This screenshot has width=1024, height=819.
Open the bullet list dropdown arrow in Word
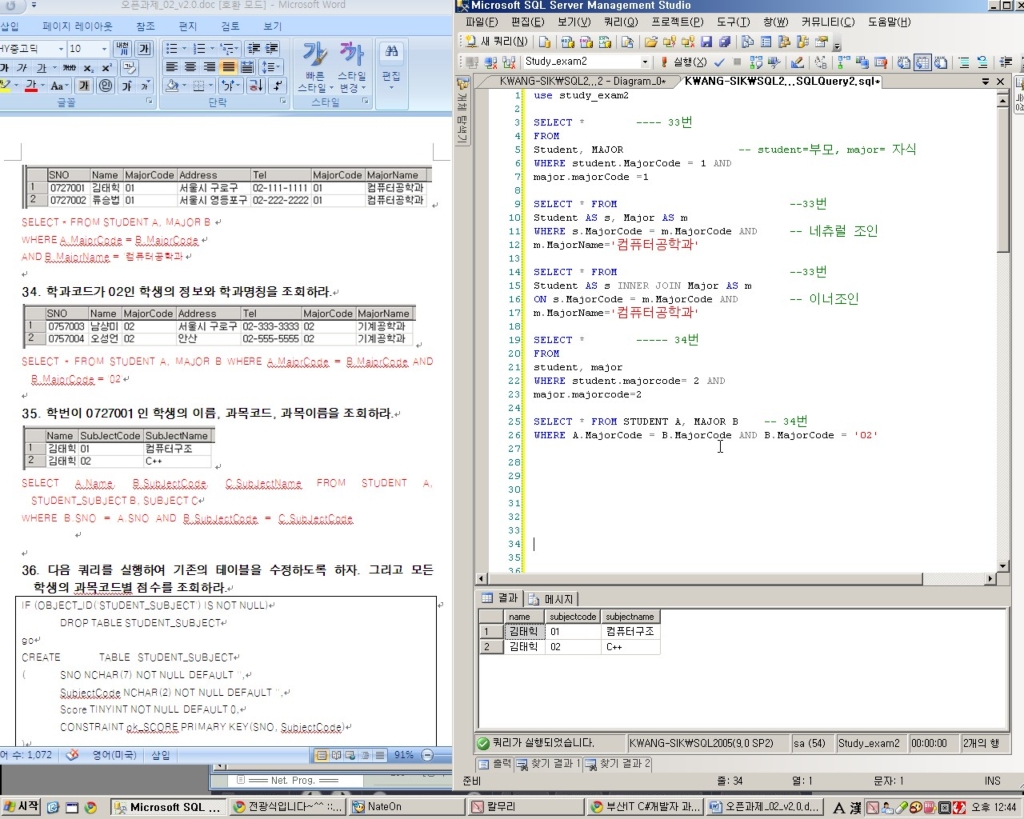point(183,49)
